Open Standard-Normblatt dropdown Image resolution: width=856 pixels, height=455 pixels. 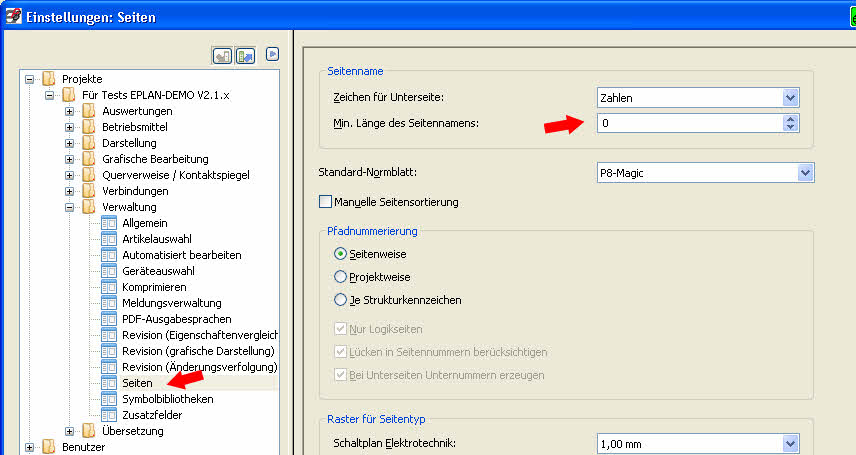[x=805, y=173]
